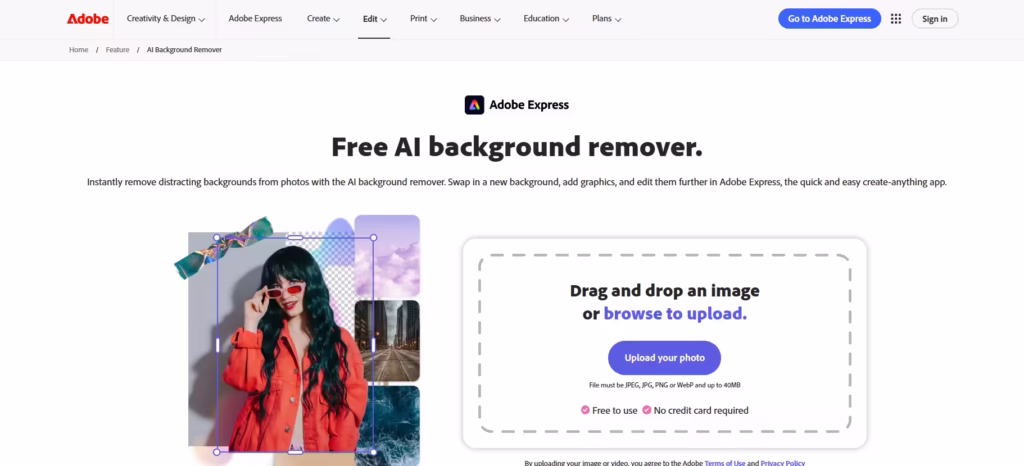The height and width of the screenshot is (466, 1024).
Task: Click the holographic ribbon sticker
Action: pos(223,247)
